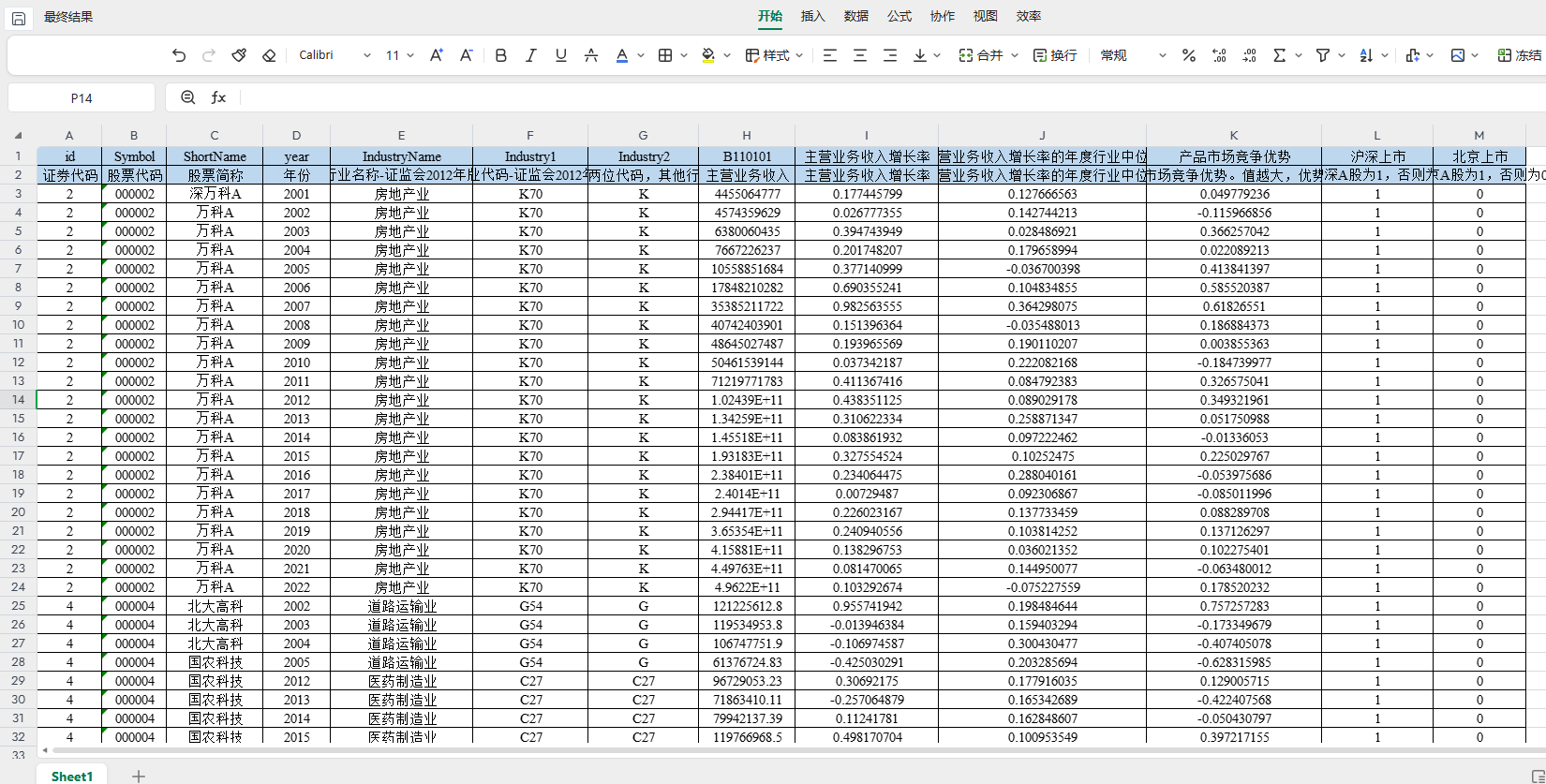Viewport: 1546px width, 784px height.
Task: Click the fx insert function icon
Action: (x=218, y=97)
